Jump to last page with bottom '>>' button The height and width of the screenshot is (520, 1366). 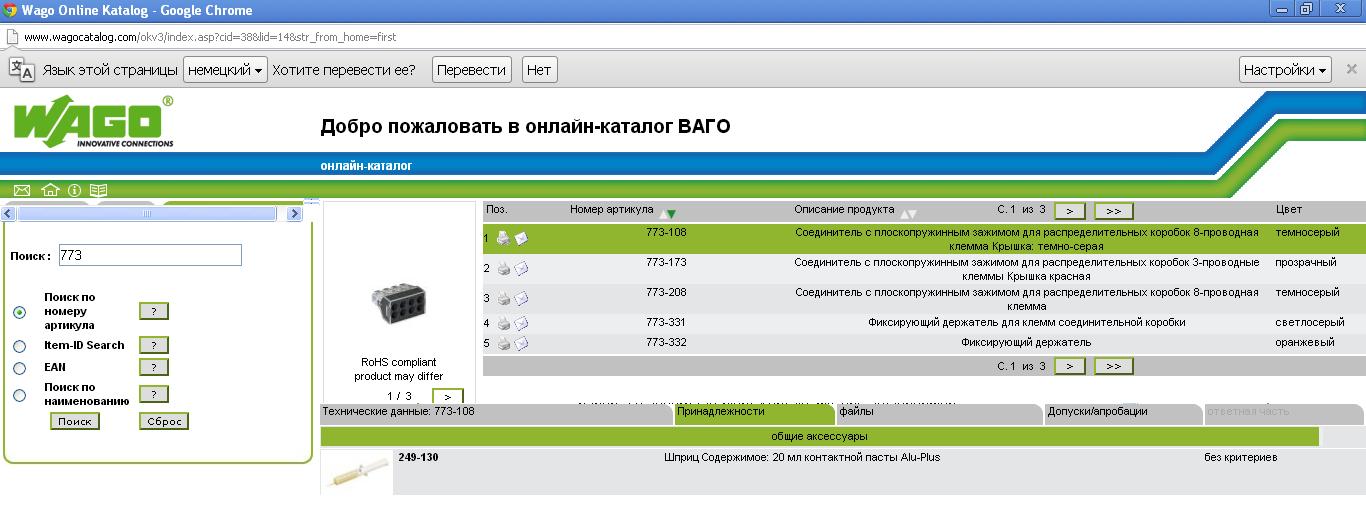point(1114,366)
